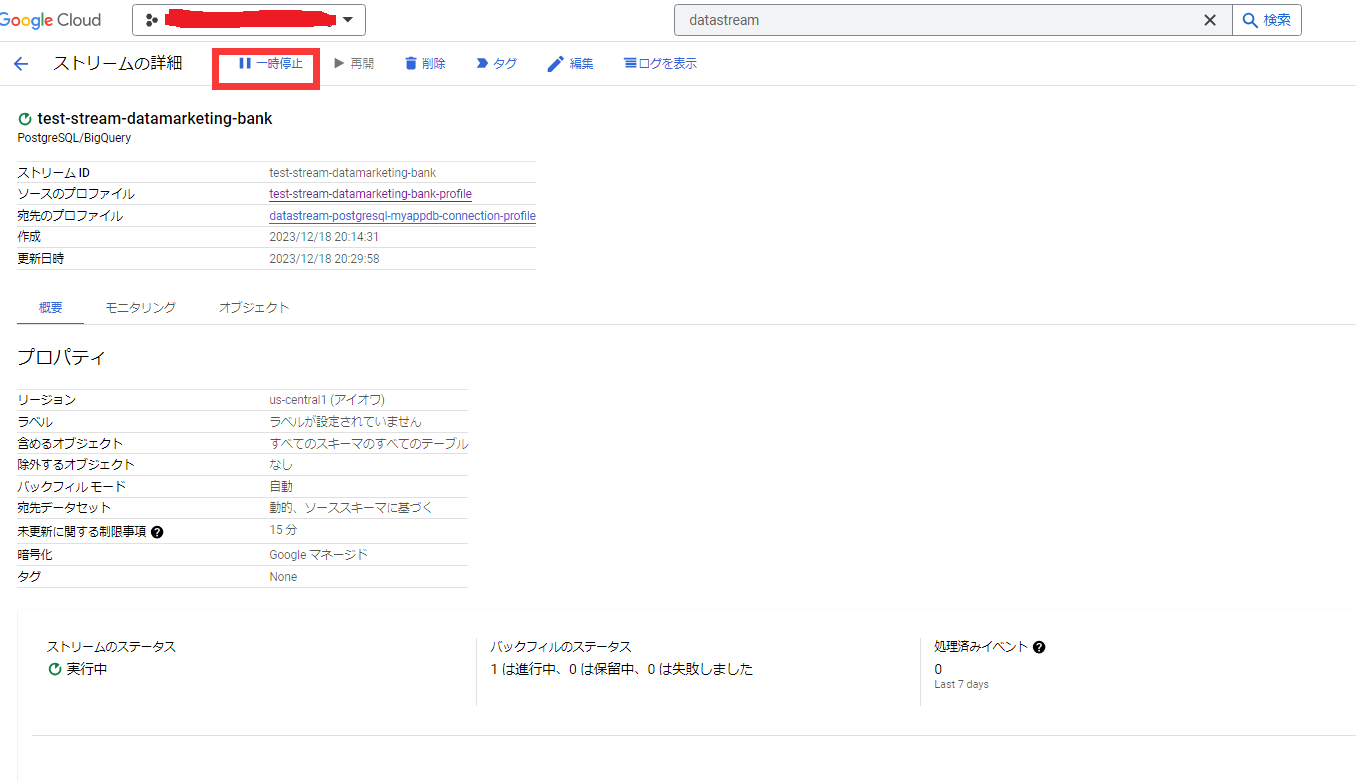Click the trash icon beside 削除
The height and width of the screenshot is (782, 1356).
point(410,64)
